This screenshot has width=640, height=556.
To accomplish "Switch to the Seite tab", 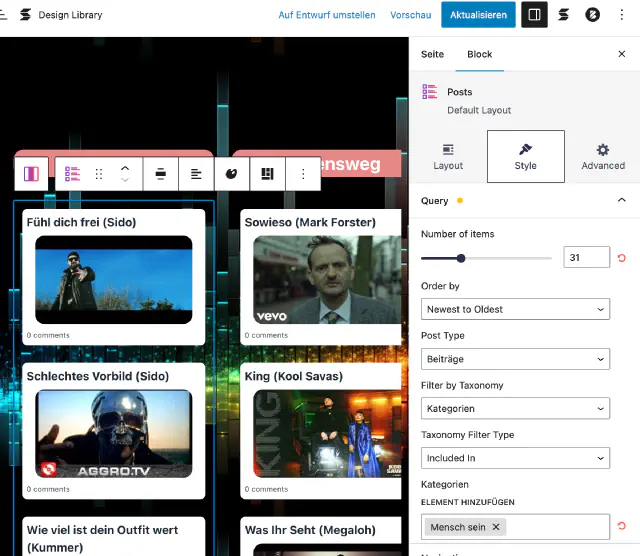I will click(x=432, y=54).
